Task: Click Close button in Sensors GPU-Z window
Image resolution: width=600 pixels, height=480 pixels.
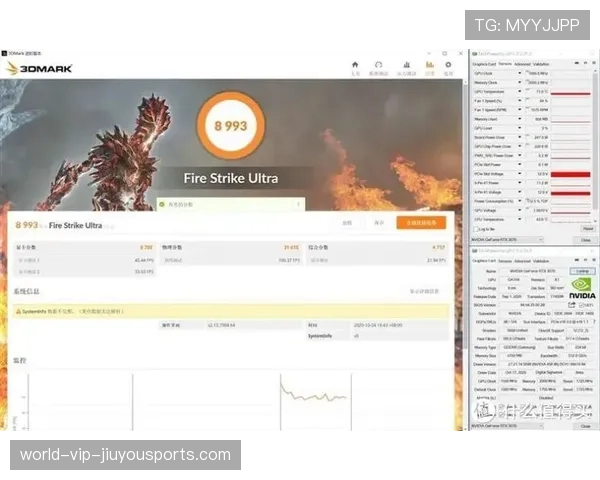Action: [x=585, y=240]
